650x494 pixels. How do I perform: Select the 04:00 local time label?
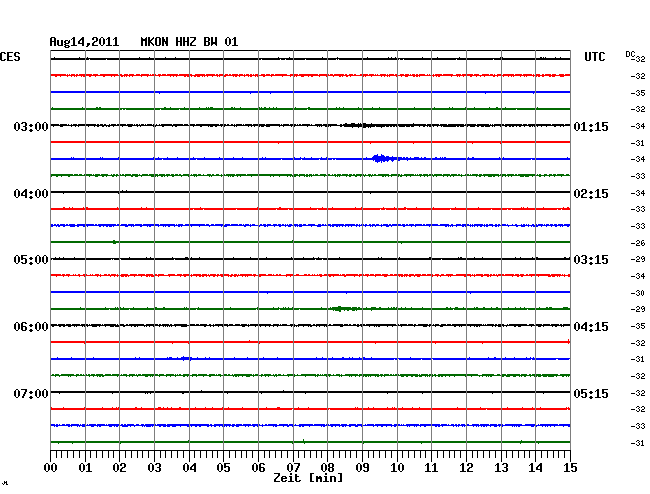31,194
